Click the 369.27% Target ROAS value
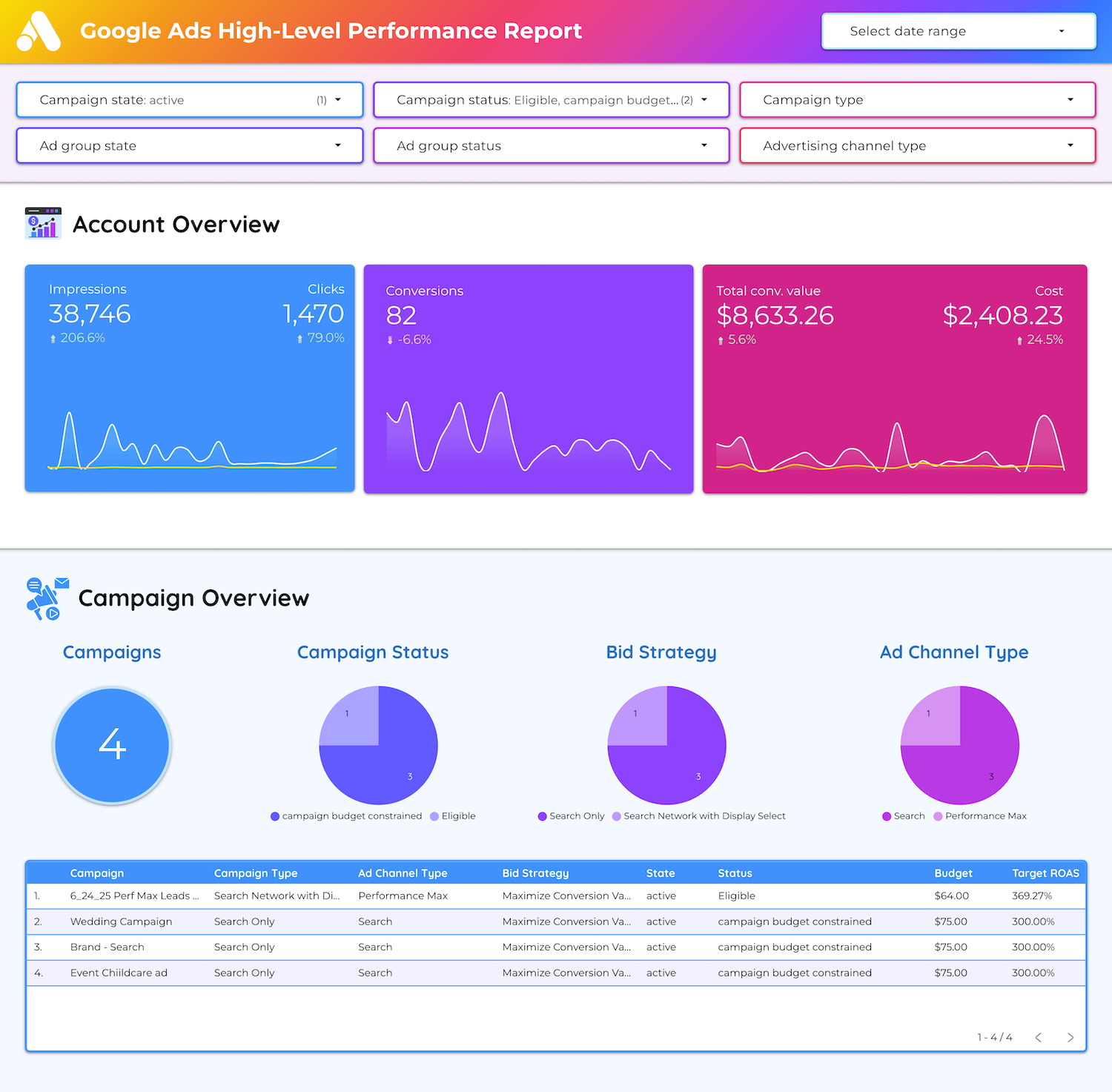Screen dimensions: 1112x1092 1032,896
